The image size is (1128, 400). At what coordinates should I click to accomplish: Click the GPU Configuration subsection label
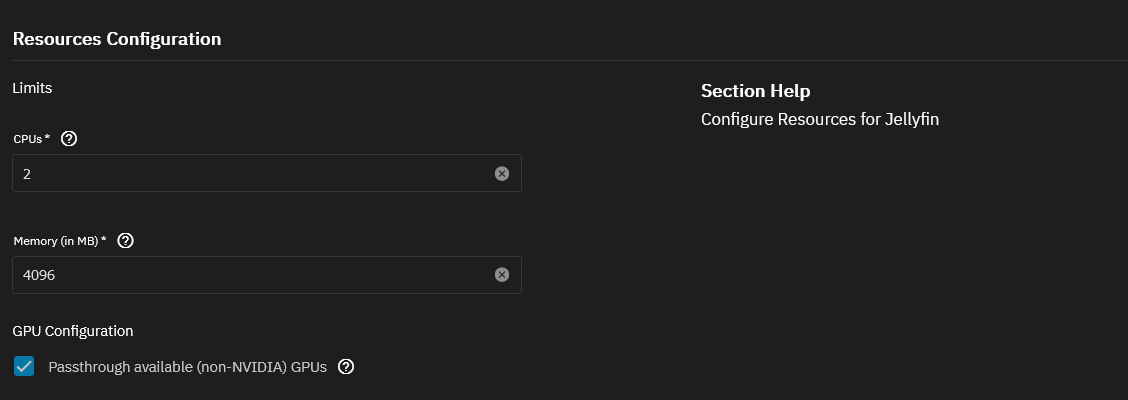[73, 331]
